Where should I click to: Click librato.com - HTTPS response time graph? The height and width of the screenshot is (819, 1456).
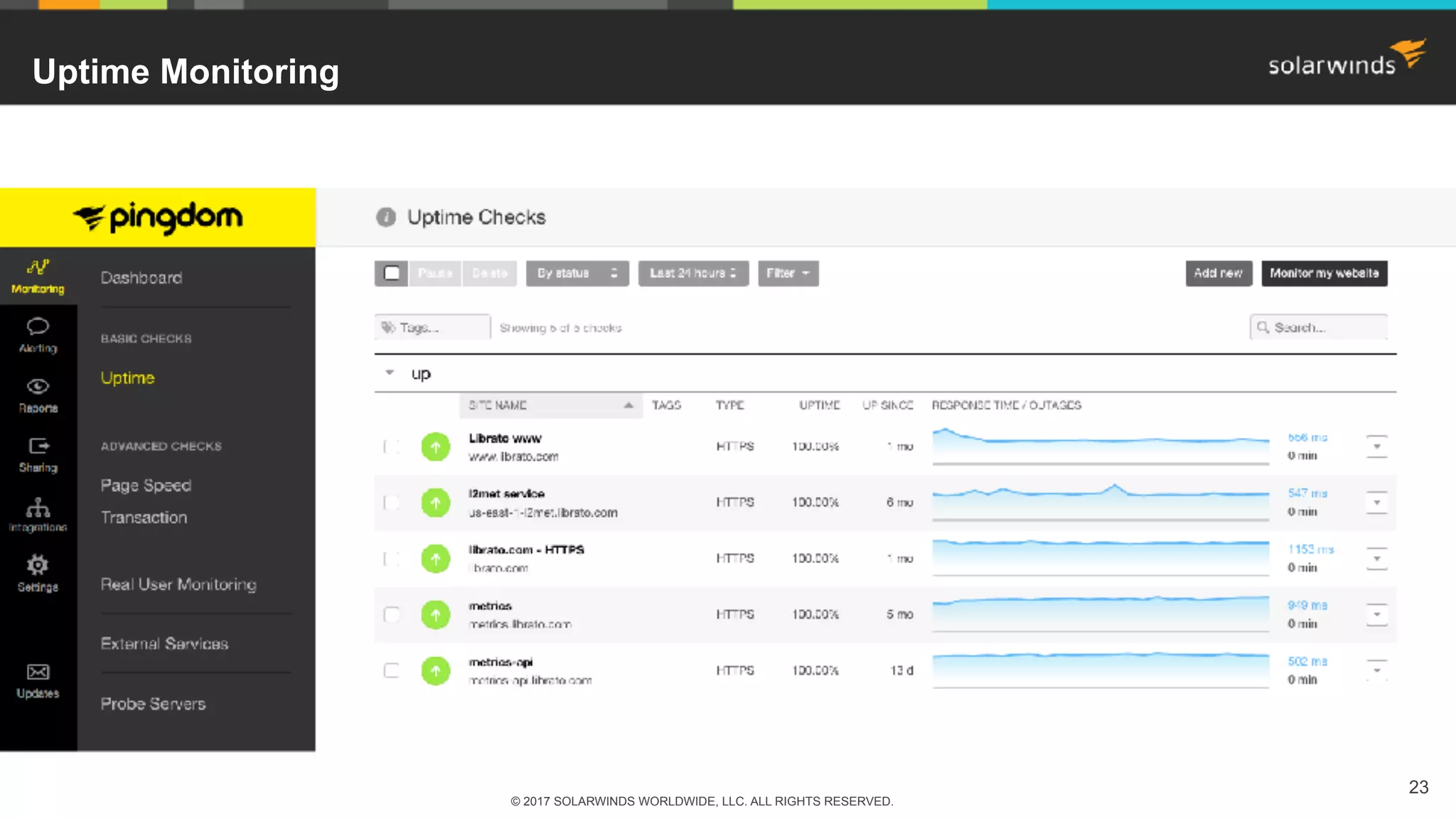coord(1101,559)
